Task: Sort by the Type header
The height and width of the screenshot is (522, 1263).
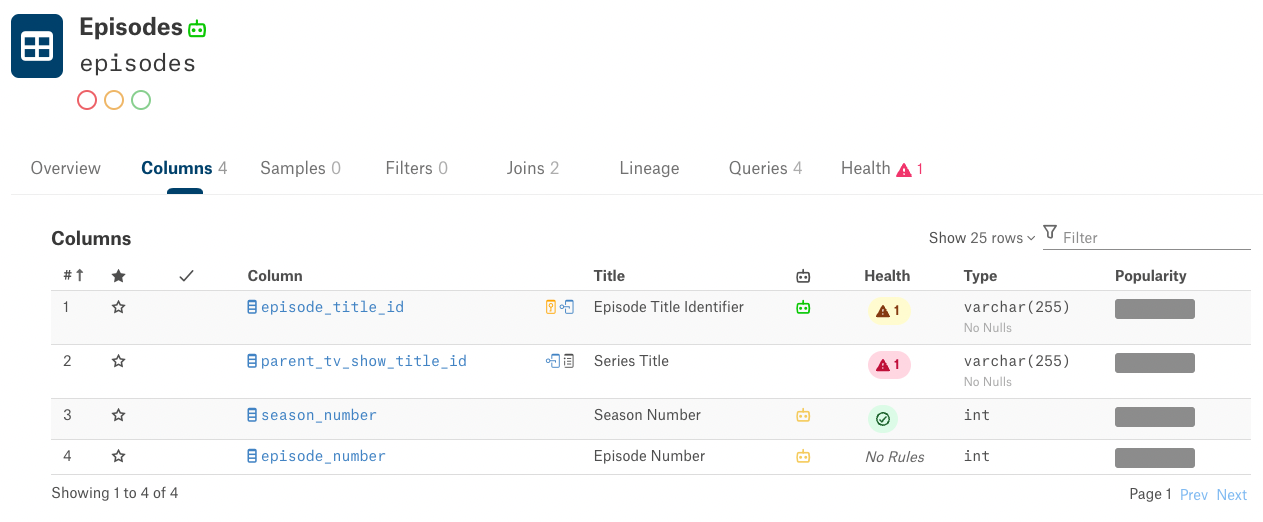Action: click(x=980, y=276)
